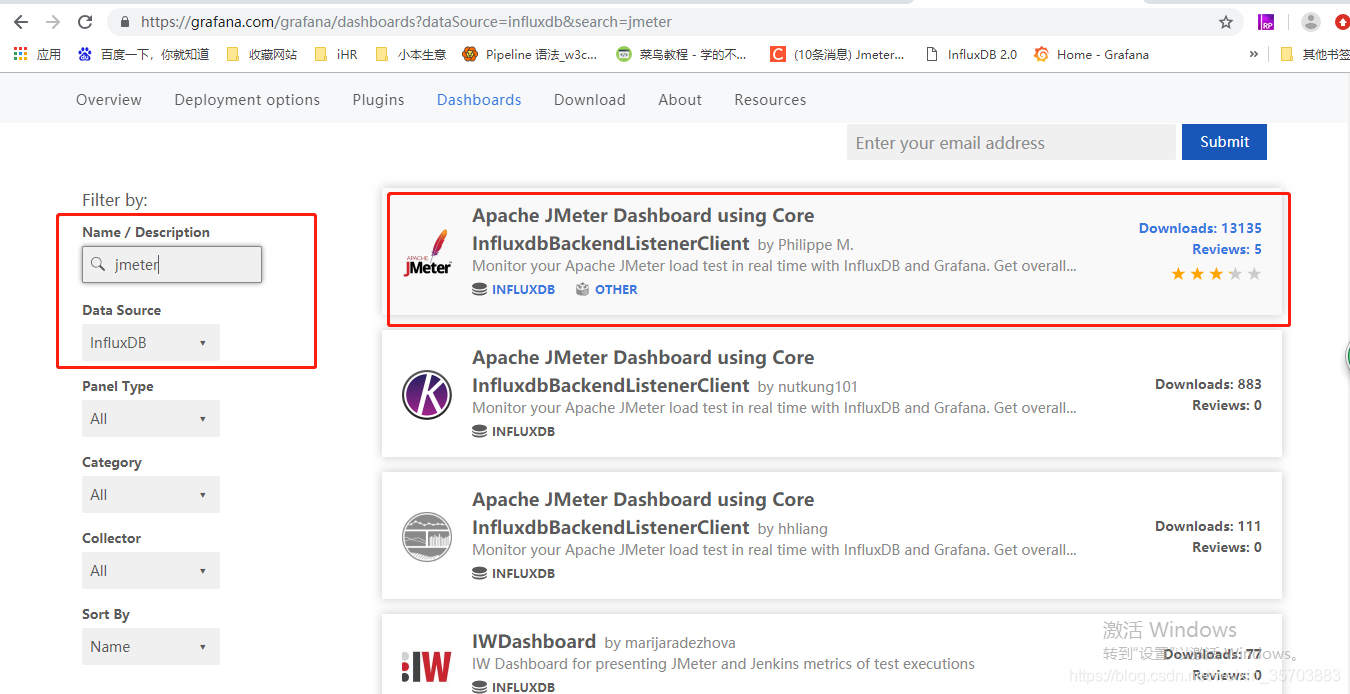Open the Resources tab

770,100
